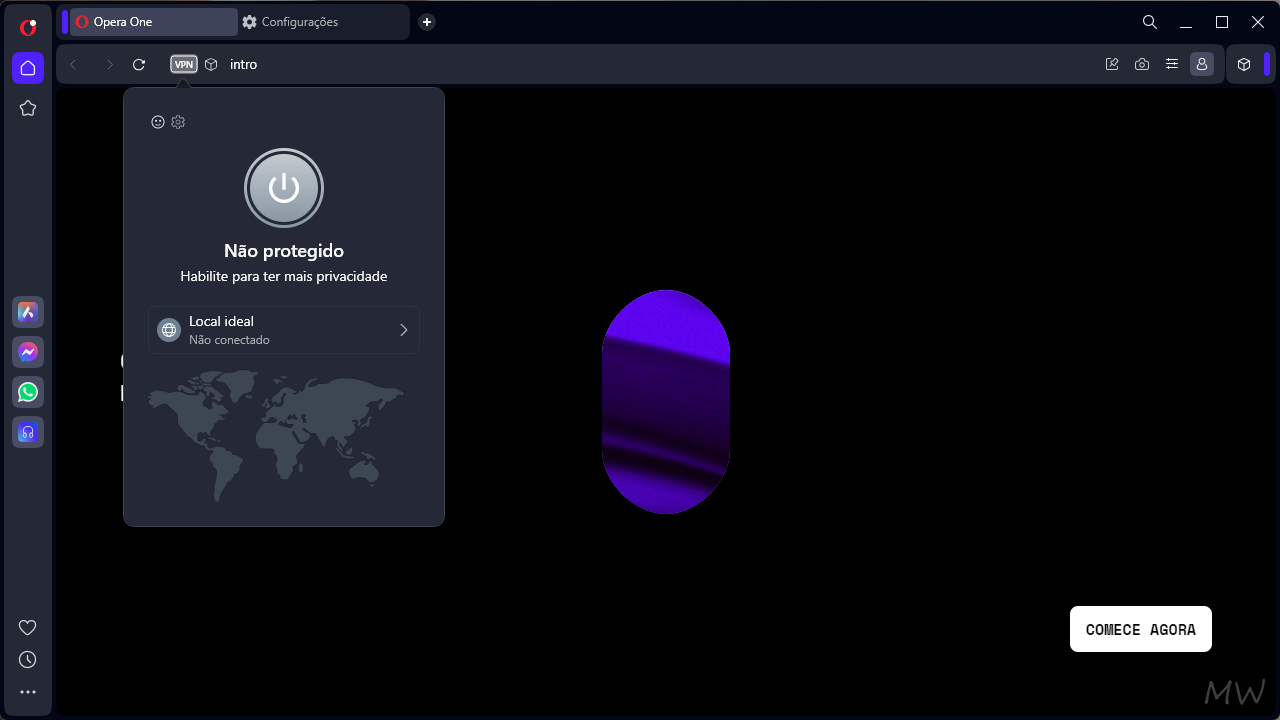1280x720 pixels.
Task: Expand the Local ideal location chooser
Action: [x=284, y=330]
